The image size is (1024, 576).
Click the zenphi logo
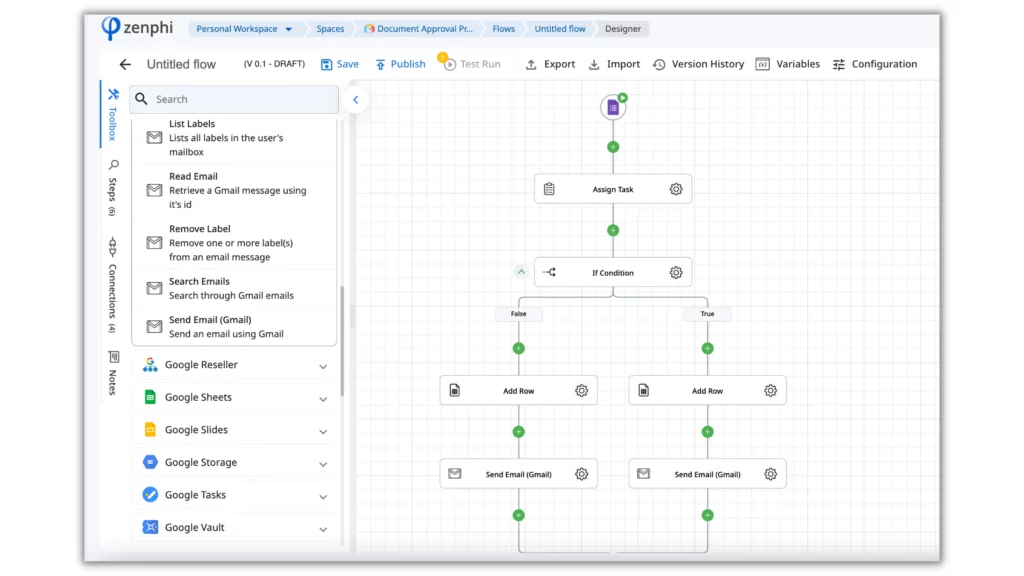click(137, 28)
